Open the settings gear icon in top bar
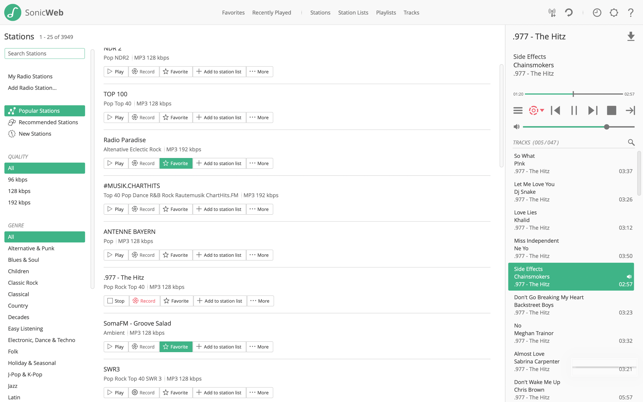The image size is (643, 402). 613,13
